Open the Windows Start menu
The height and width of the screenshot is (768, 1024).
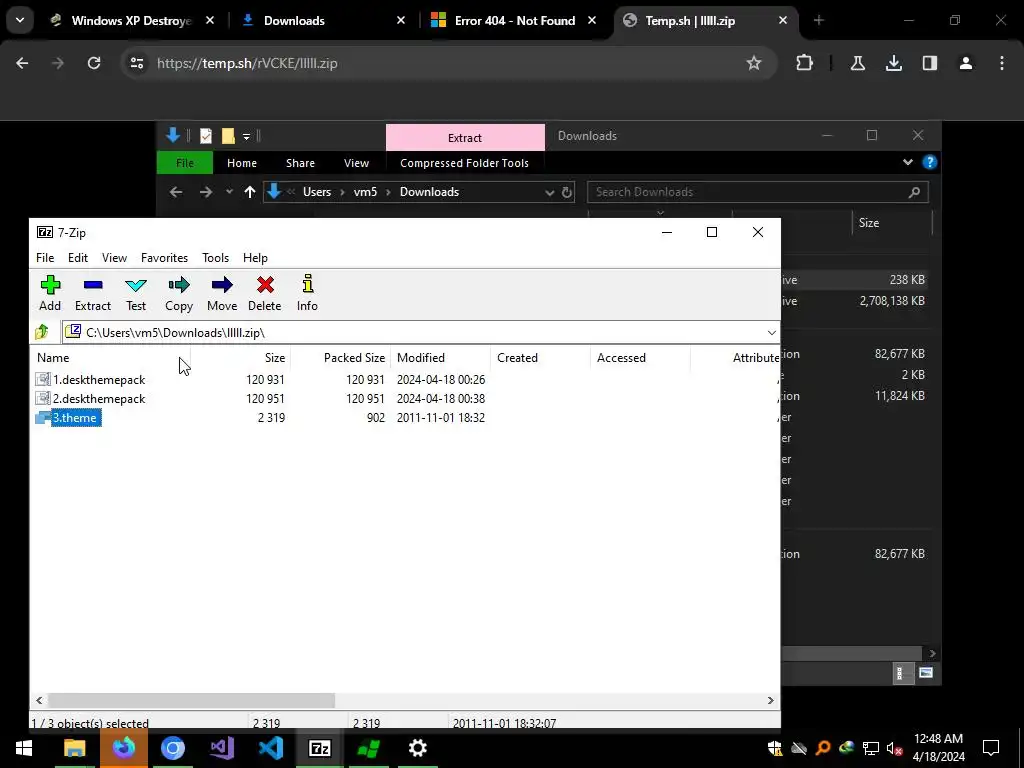tap(24, 748)
